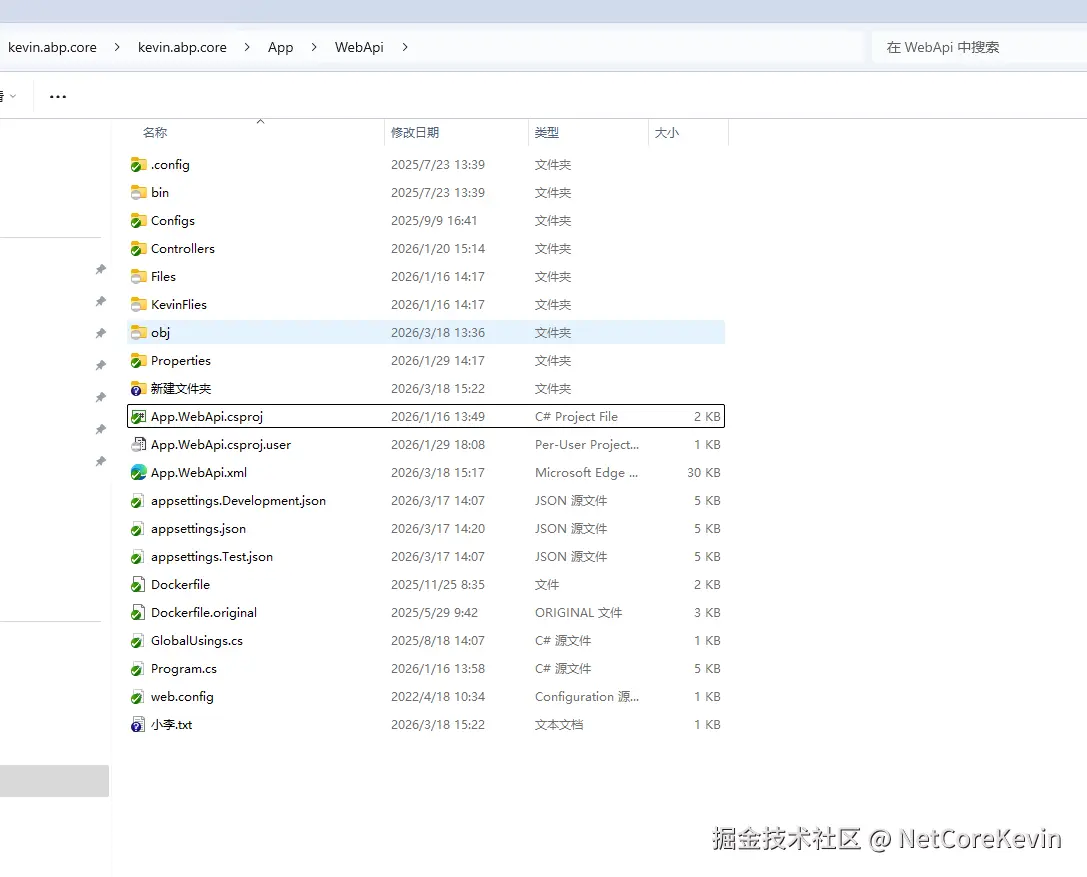Navigate to second kevin.abp.core breadcrumb

(x=182, y=47)
